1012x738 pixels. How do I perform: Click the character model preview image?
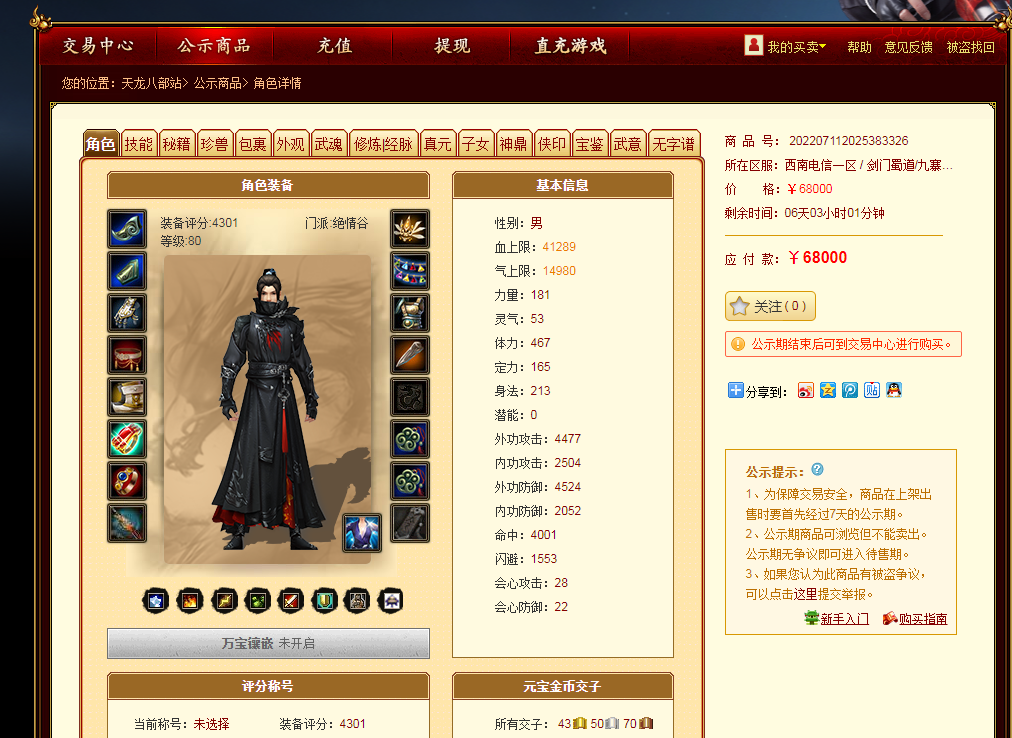click(x=267, y=409)
